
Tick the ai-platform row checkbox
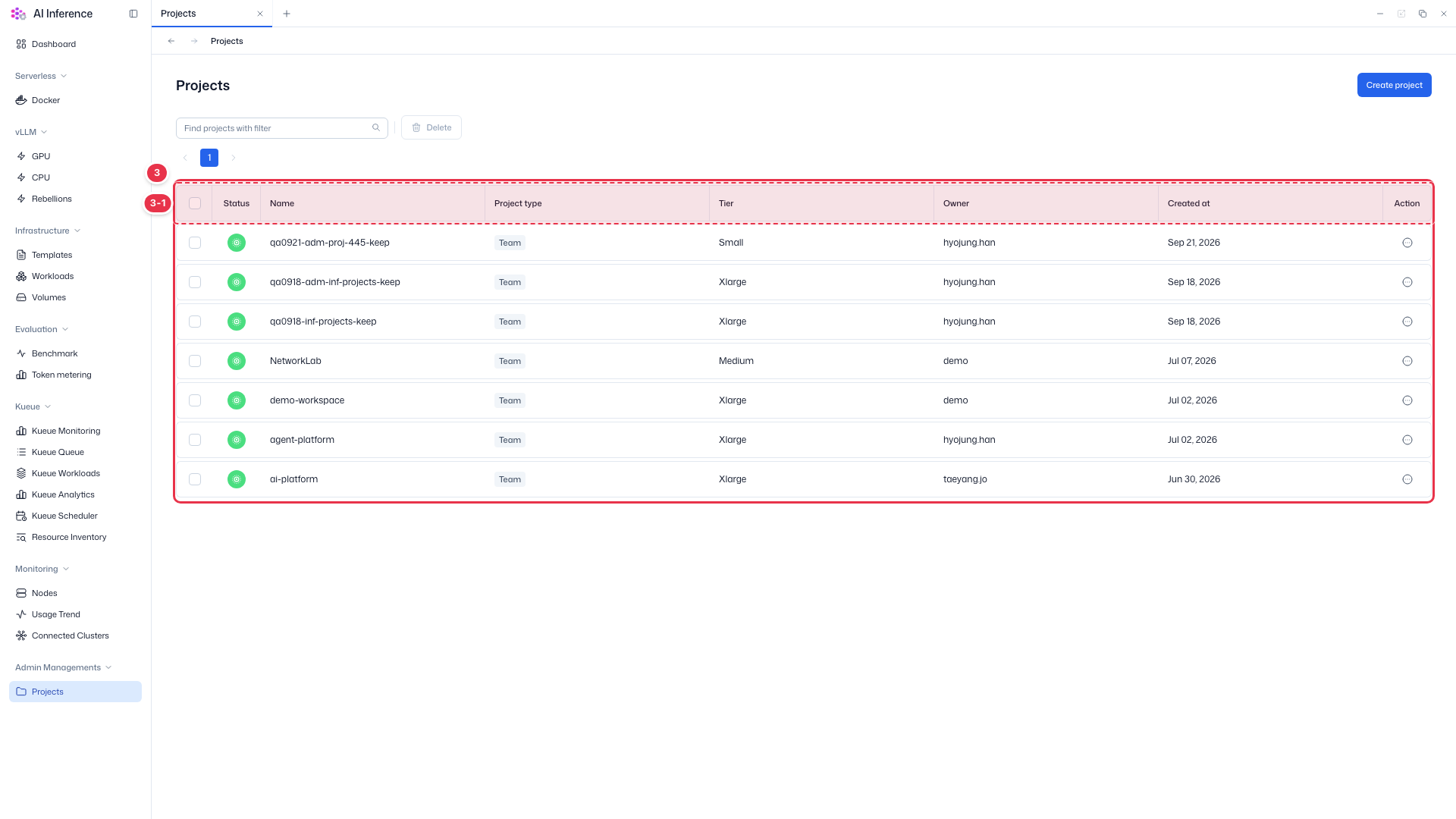195,479
